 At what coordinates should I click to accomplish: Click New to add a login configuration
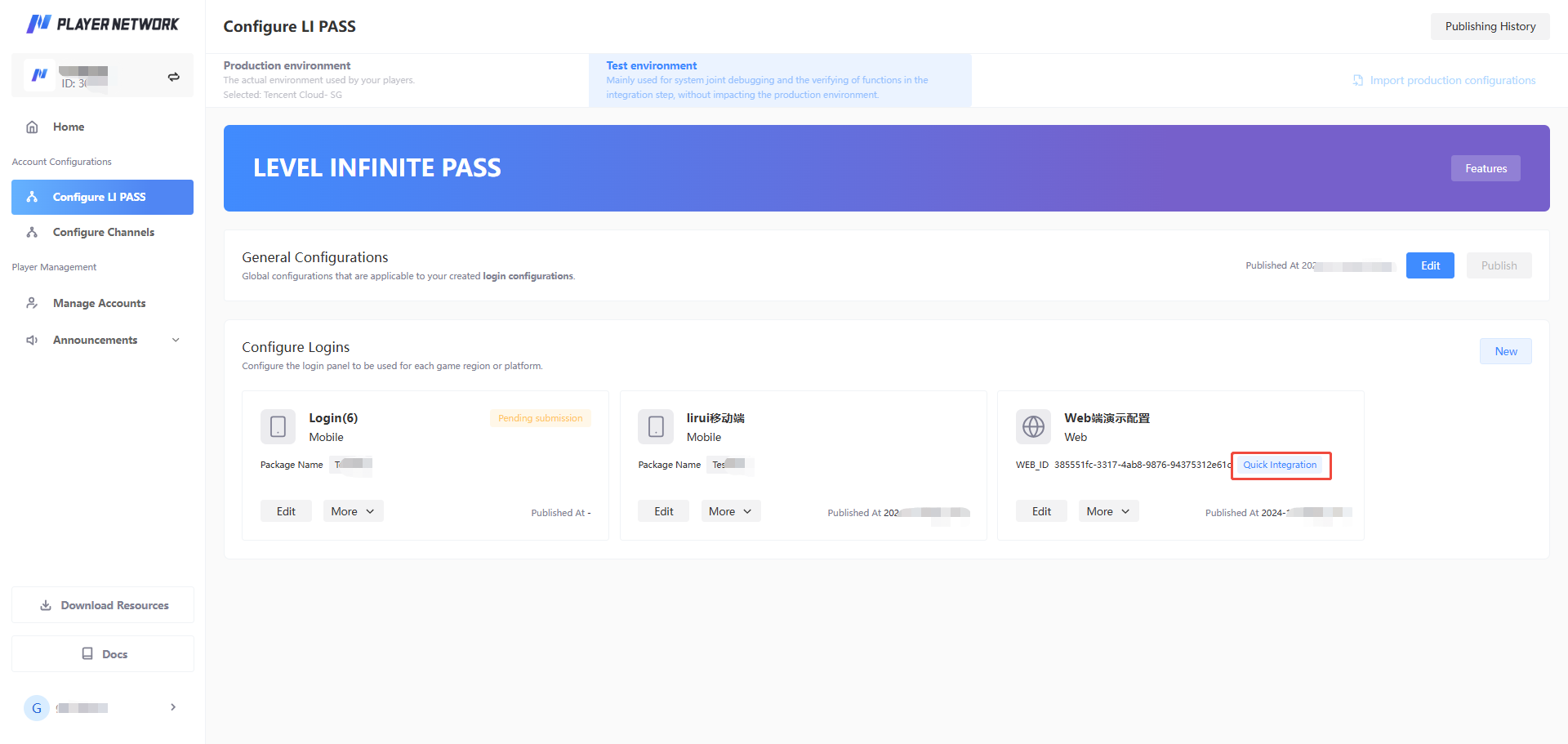pos(1505,350)
